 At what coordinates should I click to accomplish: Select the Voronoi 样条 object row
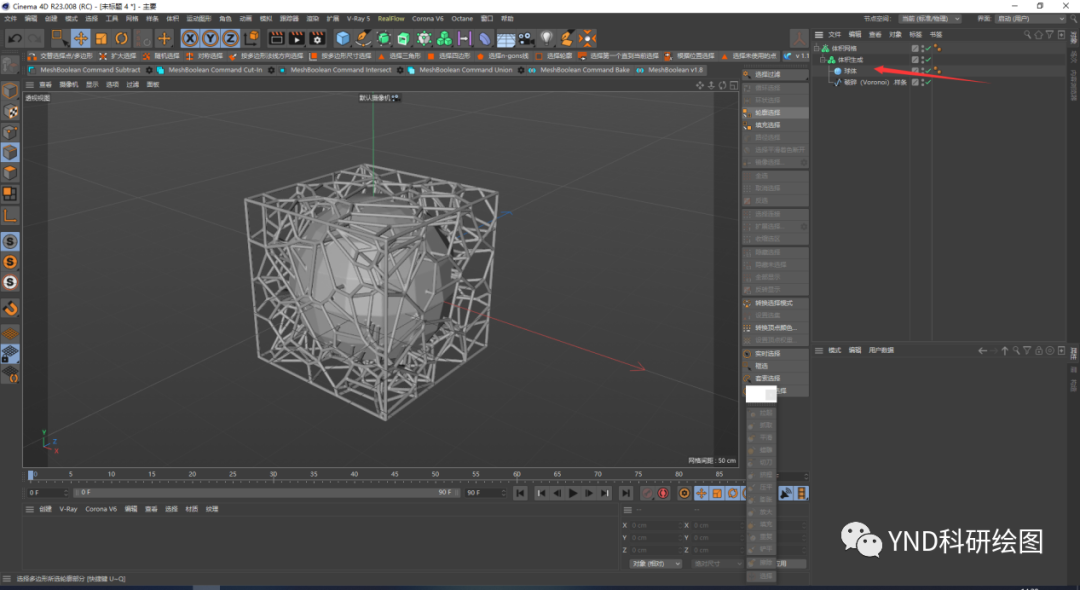click(875, 82)
